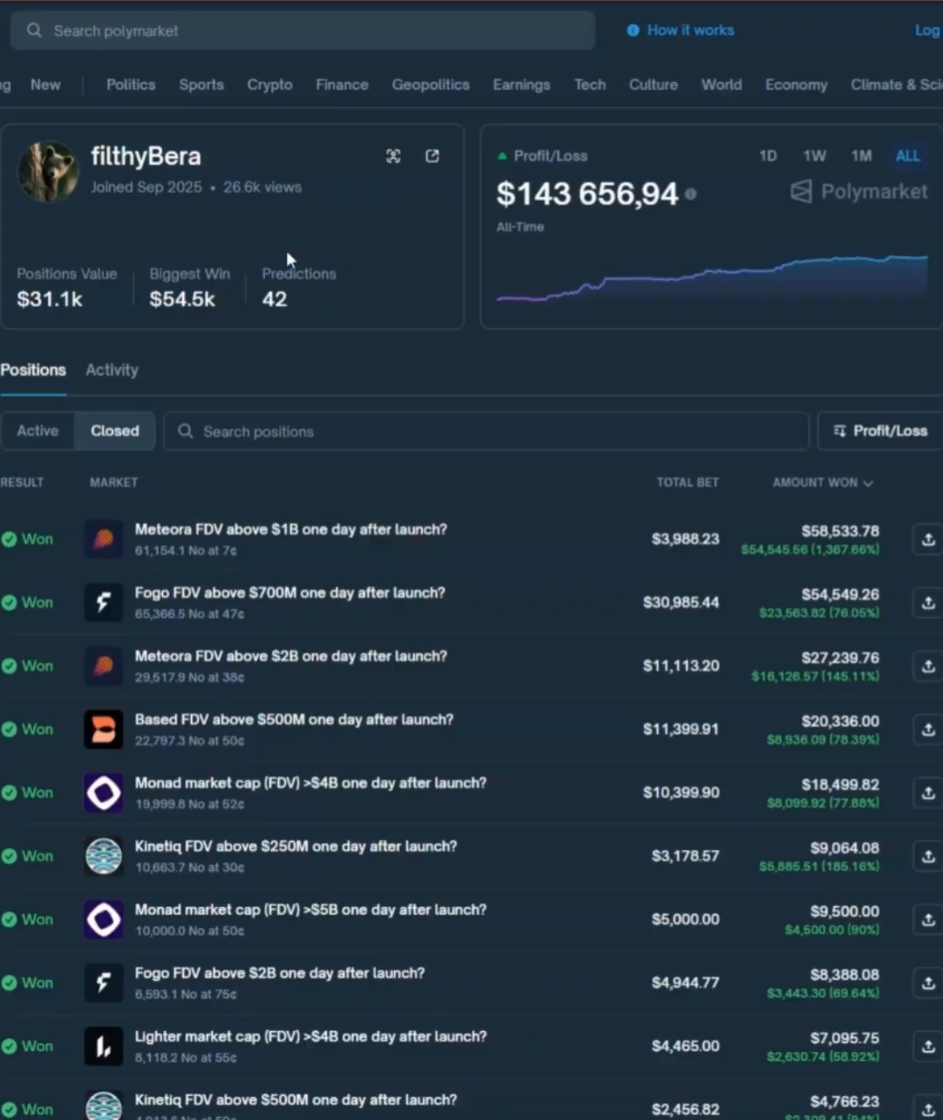The image size is (943, 1120).
Task: Click the Based FDV market logo
Action: coord(103,729)
